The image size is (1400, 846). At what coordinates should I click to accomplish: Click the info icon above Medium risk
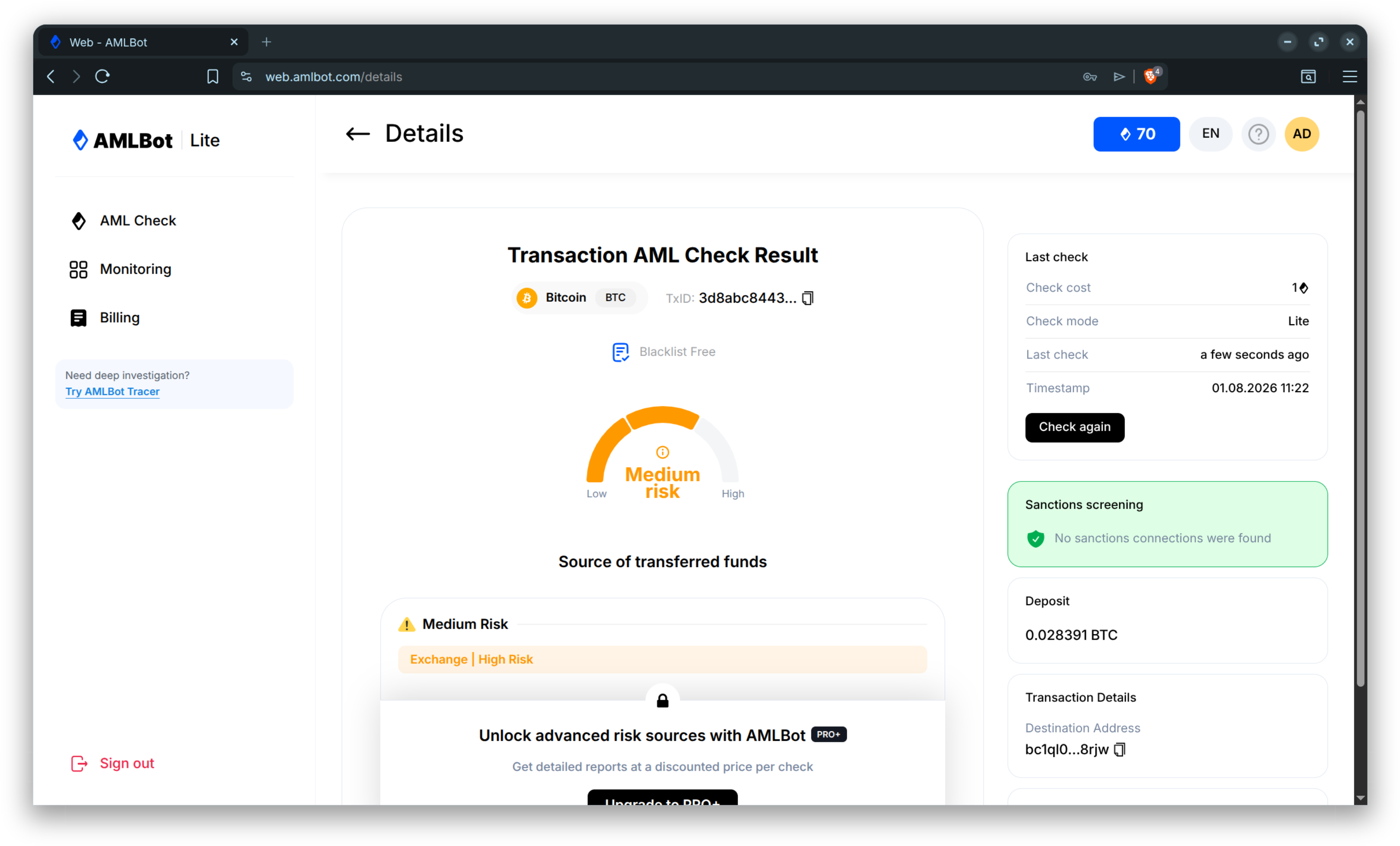(x=662, y=452)
